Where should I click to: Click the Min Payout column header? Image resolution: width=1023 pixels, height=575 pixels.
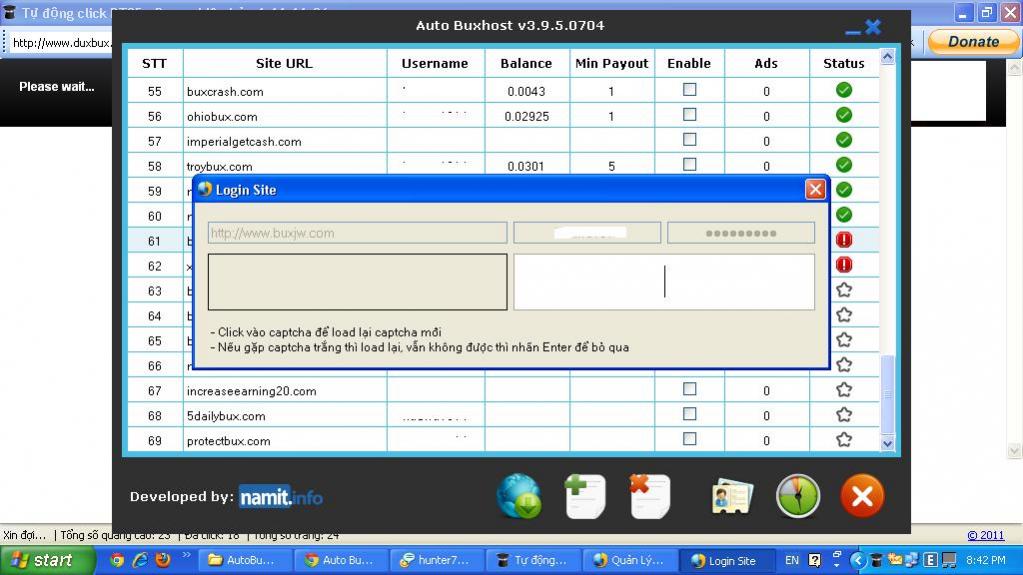point(612,63)
